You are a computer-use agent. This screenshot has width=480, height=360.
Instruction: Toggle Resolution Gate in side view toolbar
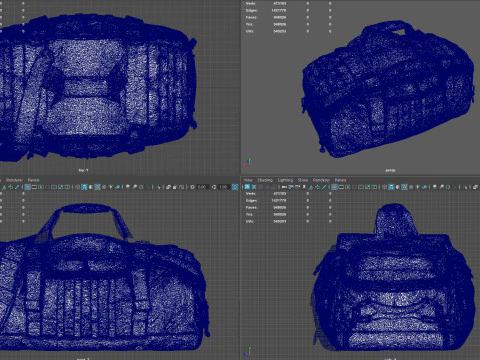tap(348, 187)
